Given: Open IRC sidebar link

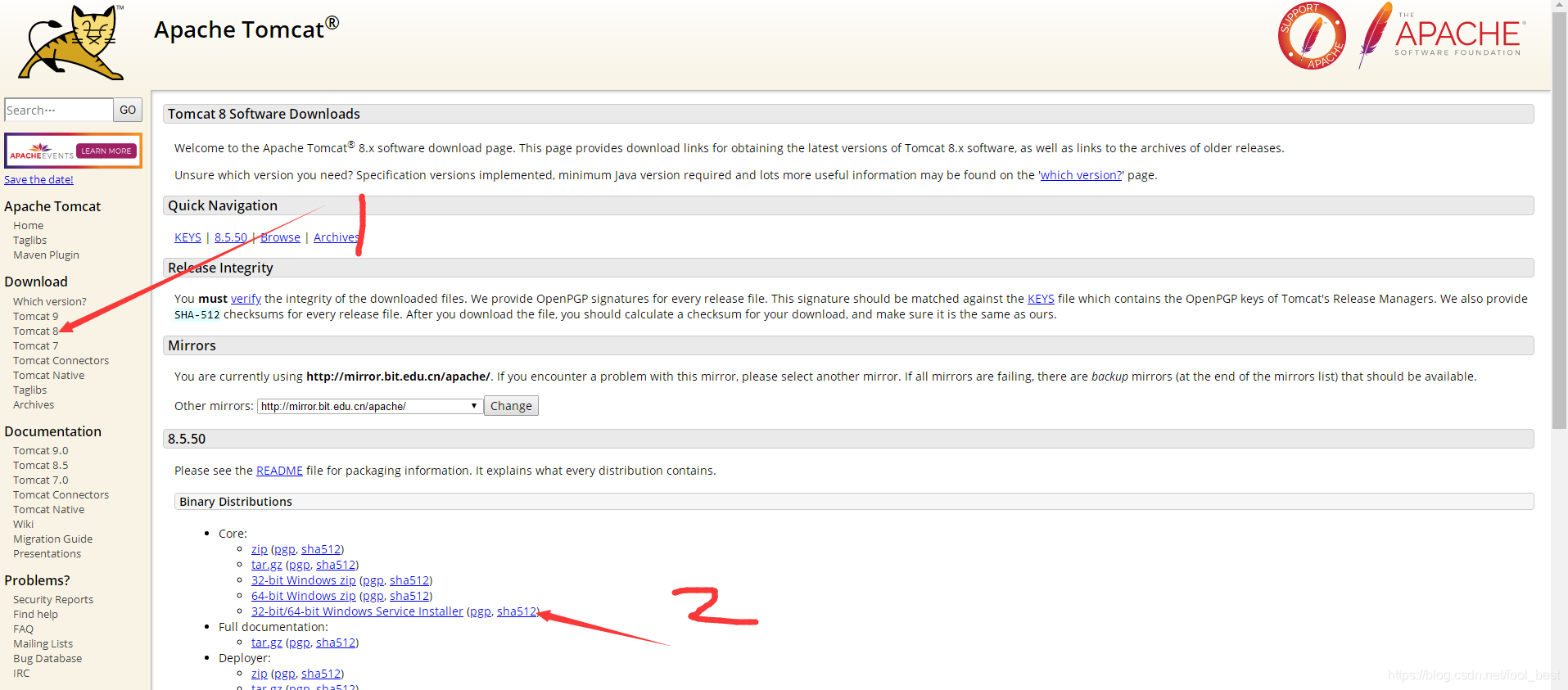Looking at the screenshot, I should [x=21, y=673].
